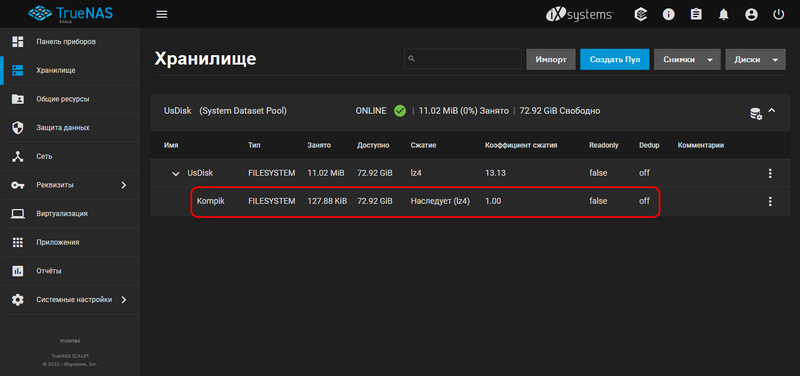Viewport: 800px width, 376px height.
Task: Click the 72.92 GiB Свободно pool text
Action: click(x=560, y=111)
